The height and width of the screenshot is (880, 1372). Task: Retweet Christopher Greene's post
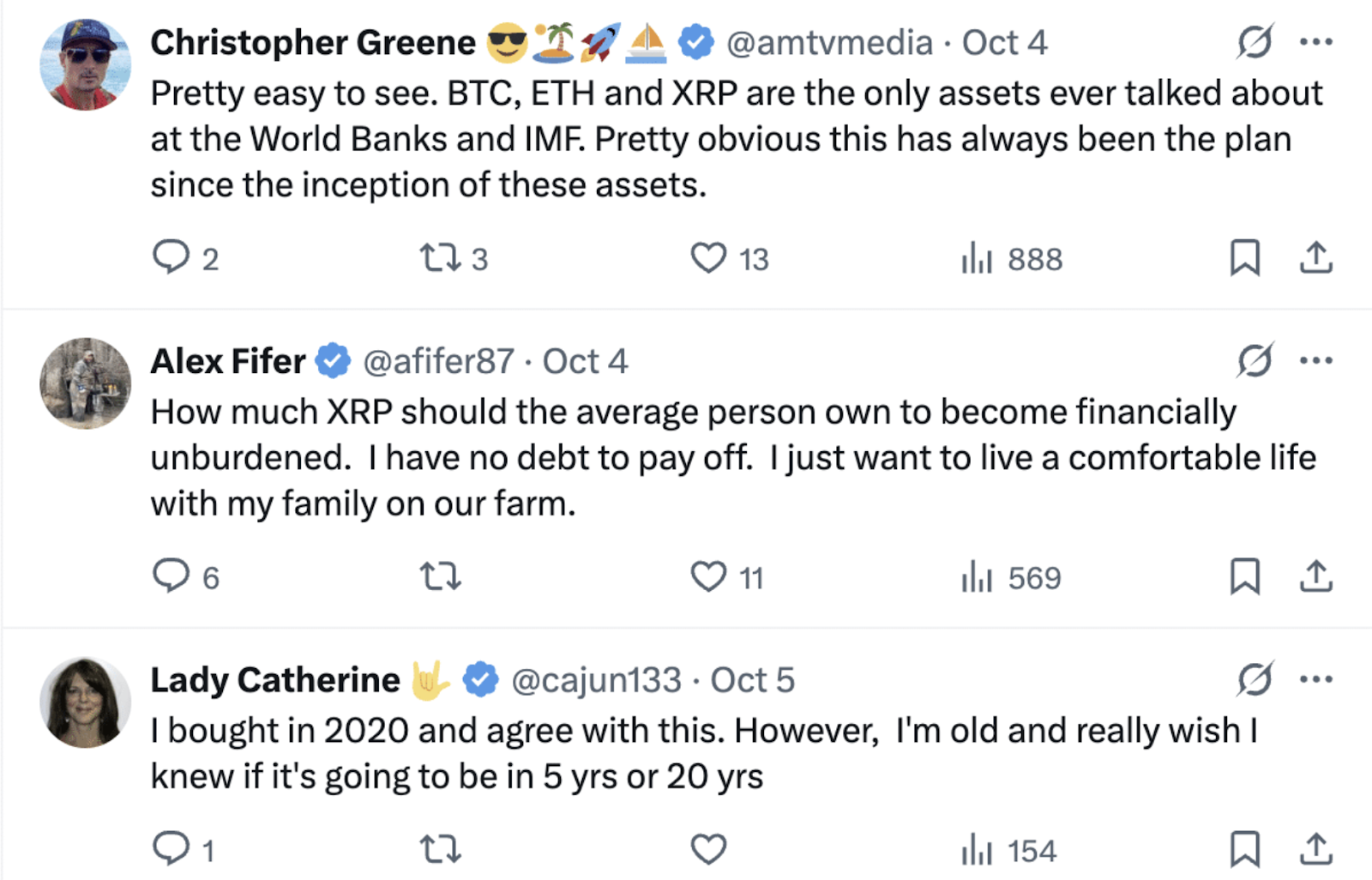(441, 257)
